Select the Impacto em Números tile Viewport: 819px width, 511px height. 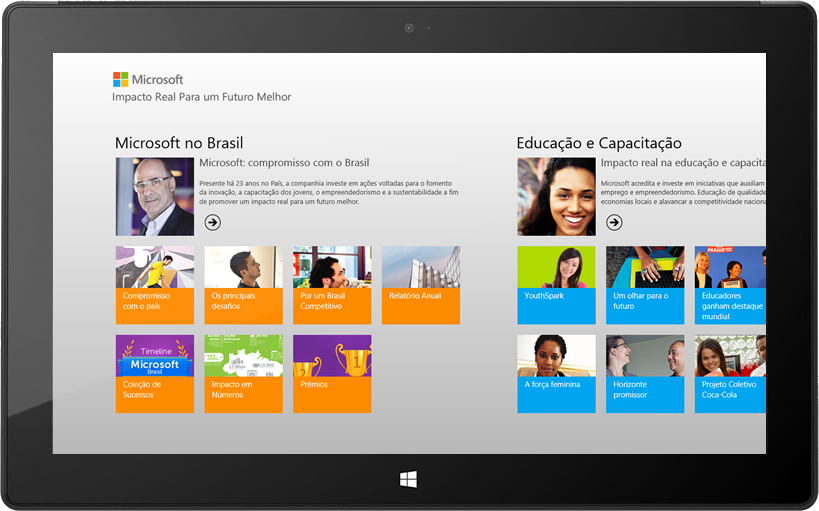tap(243, 374)
